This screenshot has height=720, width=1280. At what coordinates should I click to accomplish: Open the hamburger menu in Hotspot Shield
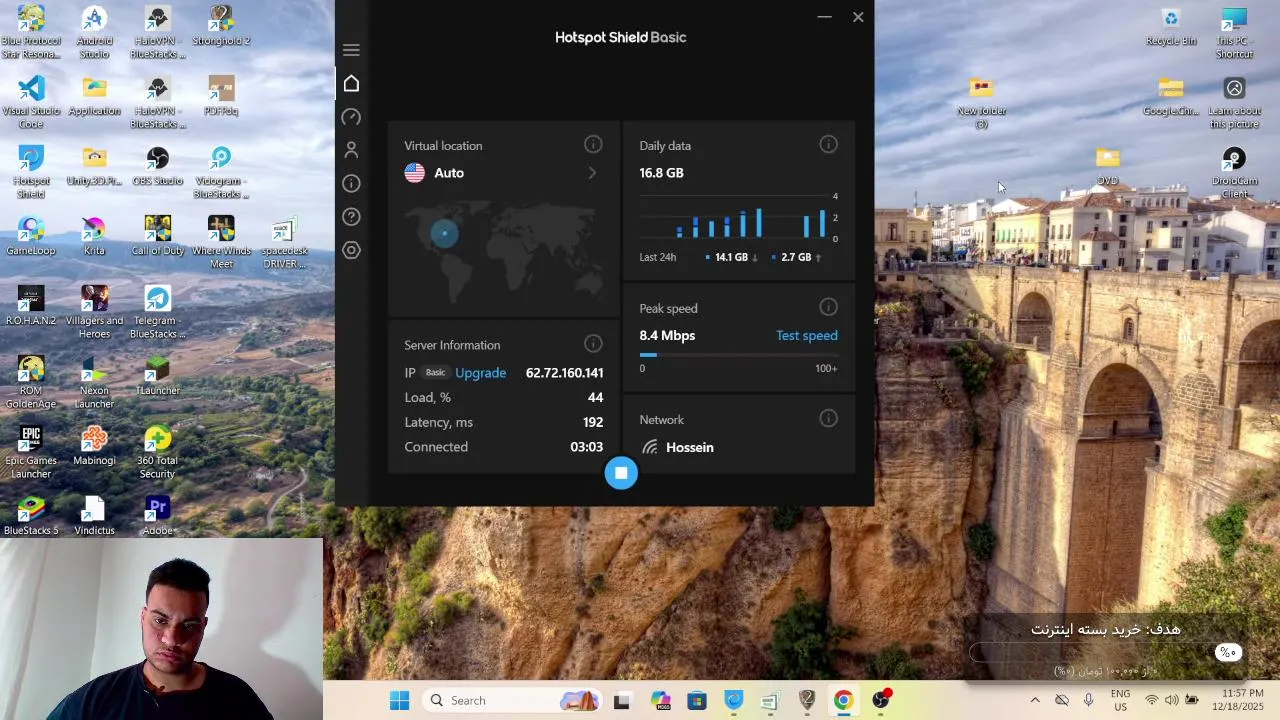pyautogui.click(x=351, y=50)
